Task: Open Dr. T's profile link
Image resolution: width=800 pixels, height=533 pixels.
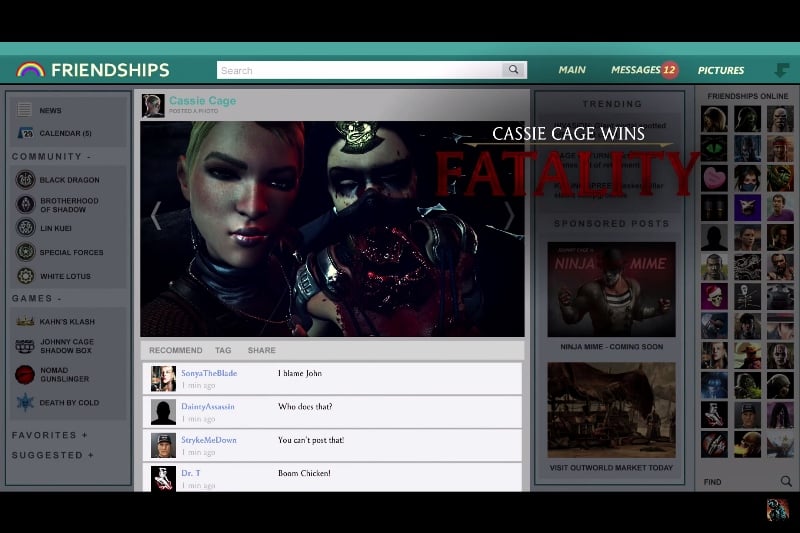Action: [191, 473]
